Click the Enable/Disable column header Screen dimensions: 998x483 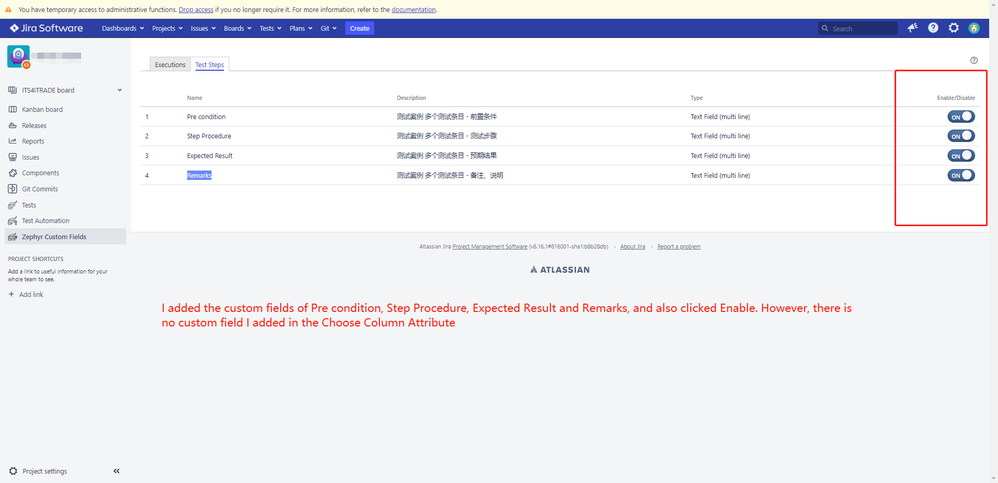[x=956, y=98]
